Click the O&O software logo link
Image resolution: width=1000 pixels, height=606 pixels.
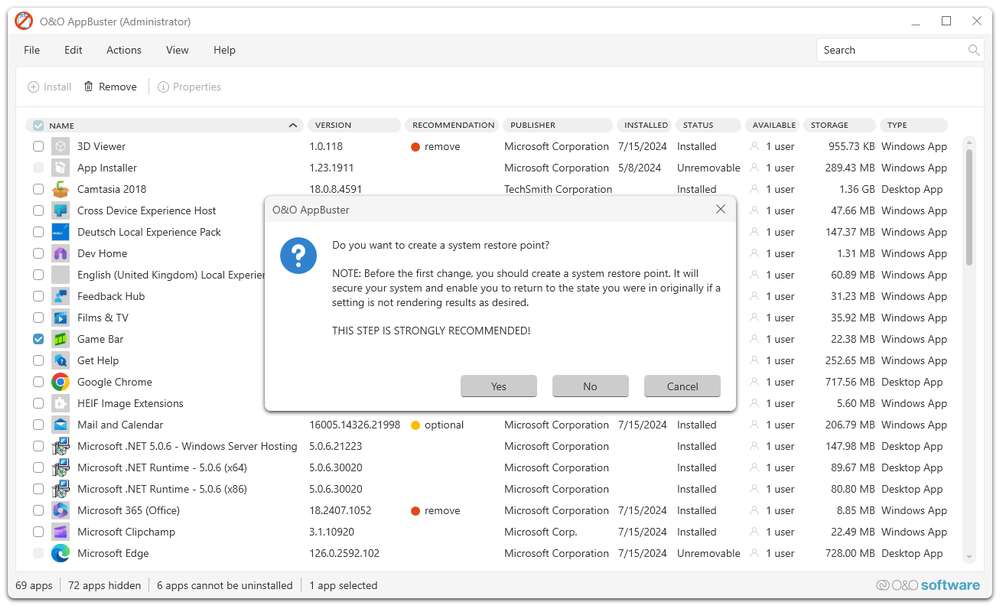point(928,586)
